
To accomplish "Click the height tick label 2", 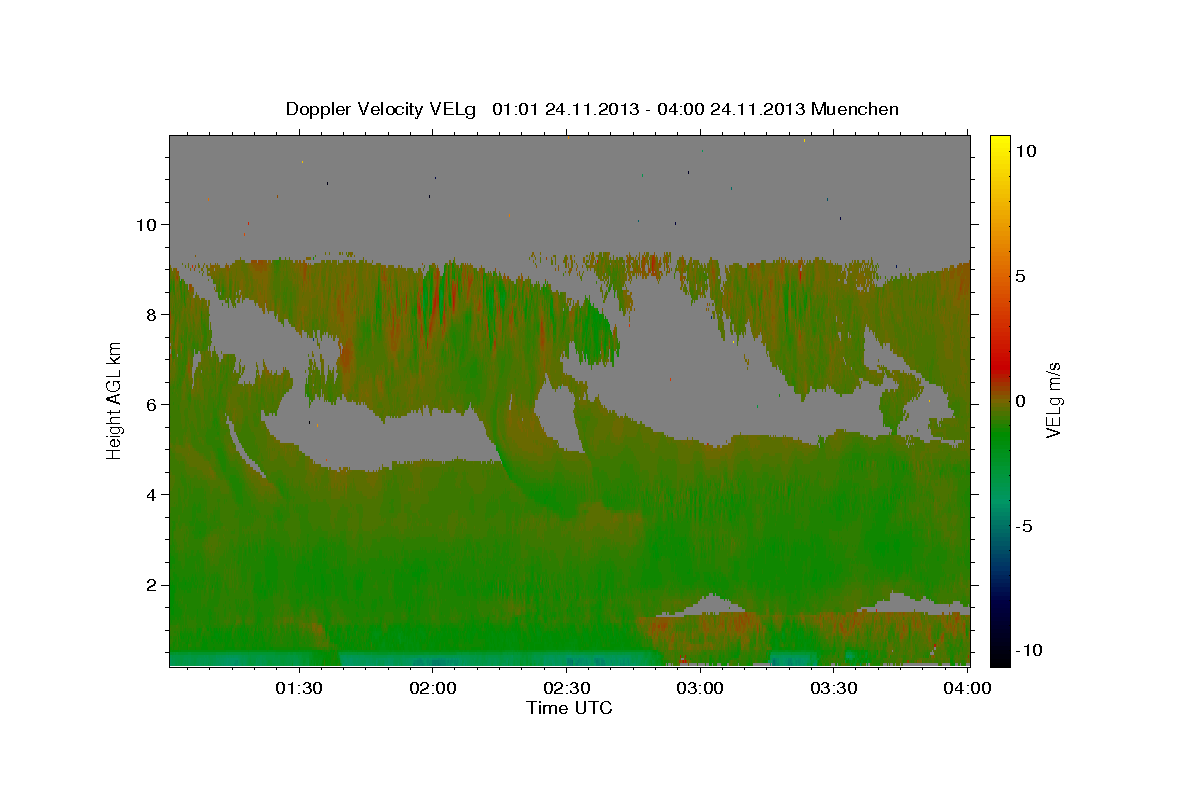I will point(154,584).
